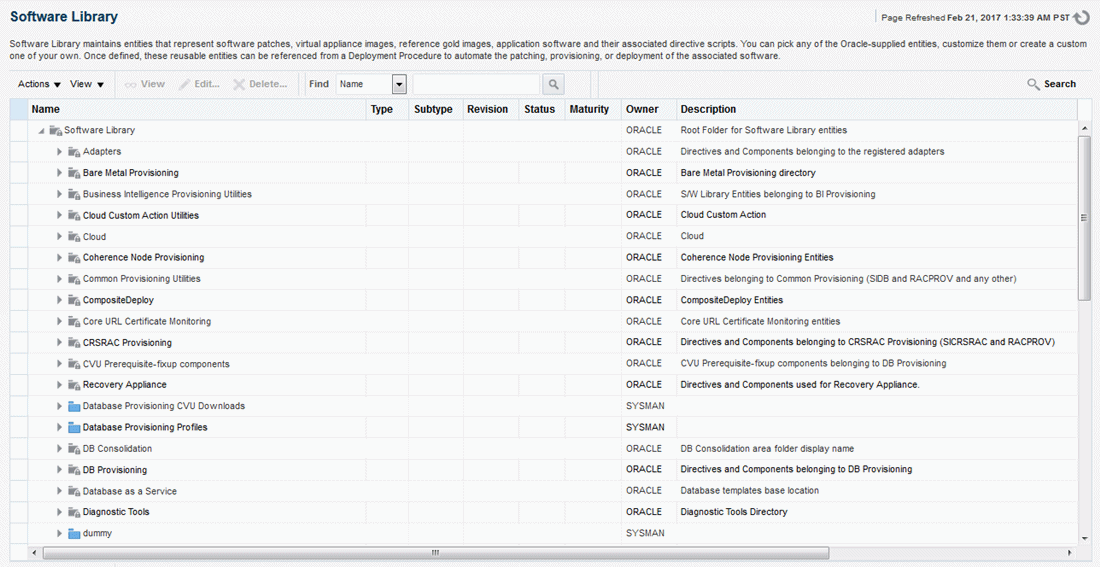Viewport: 1100px width, 567px height.
Task: Expand the Cloud Custom Action Utilities folder
Action: [x=60, y=215]
